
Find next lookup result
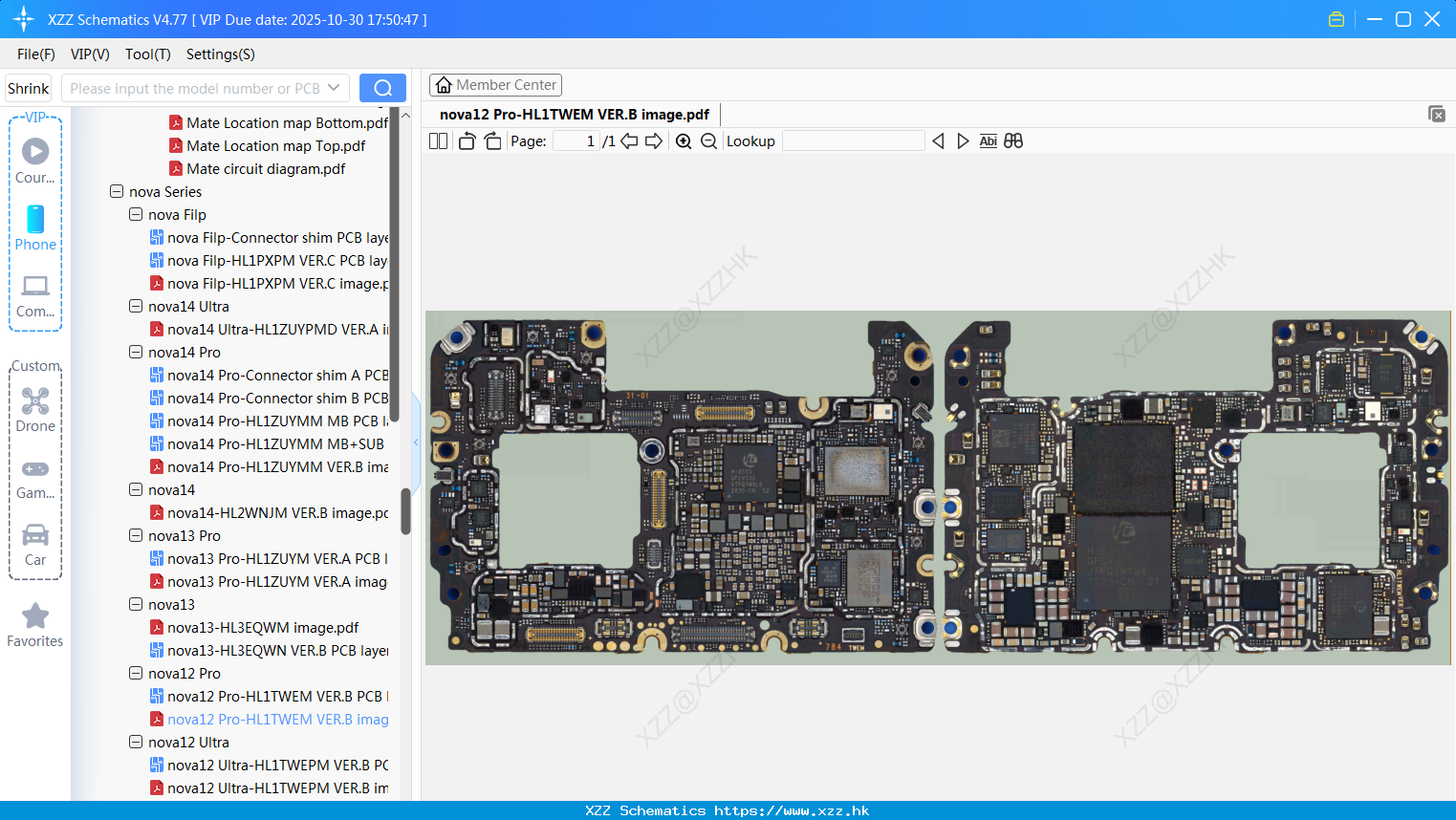coord(963,140)
